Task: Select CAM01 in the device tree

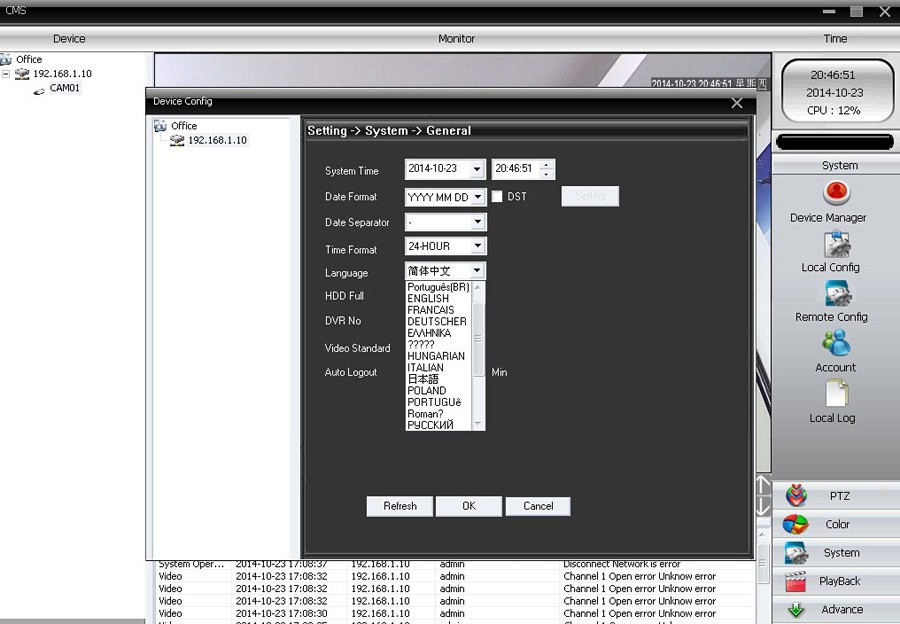Action: click(x=64, y=88)
